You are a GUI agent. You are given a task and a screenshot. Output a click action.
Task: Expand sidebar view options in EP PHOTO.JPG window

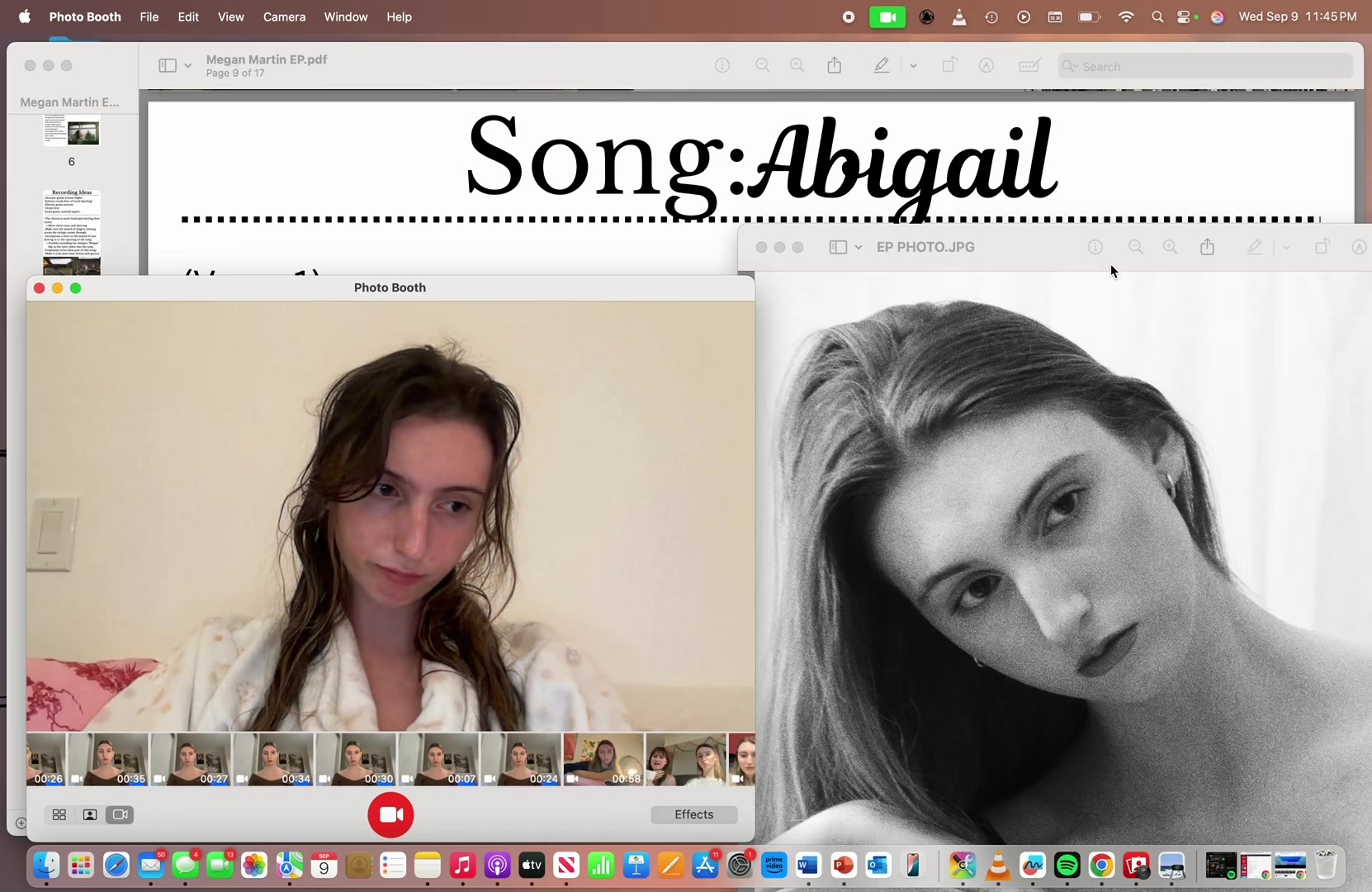click(x=859, y=247)
